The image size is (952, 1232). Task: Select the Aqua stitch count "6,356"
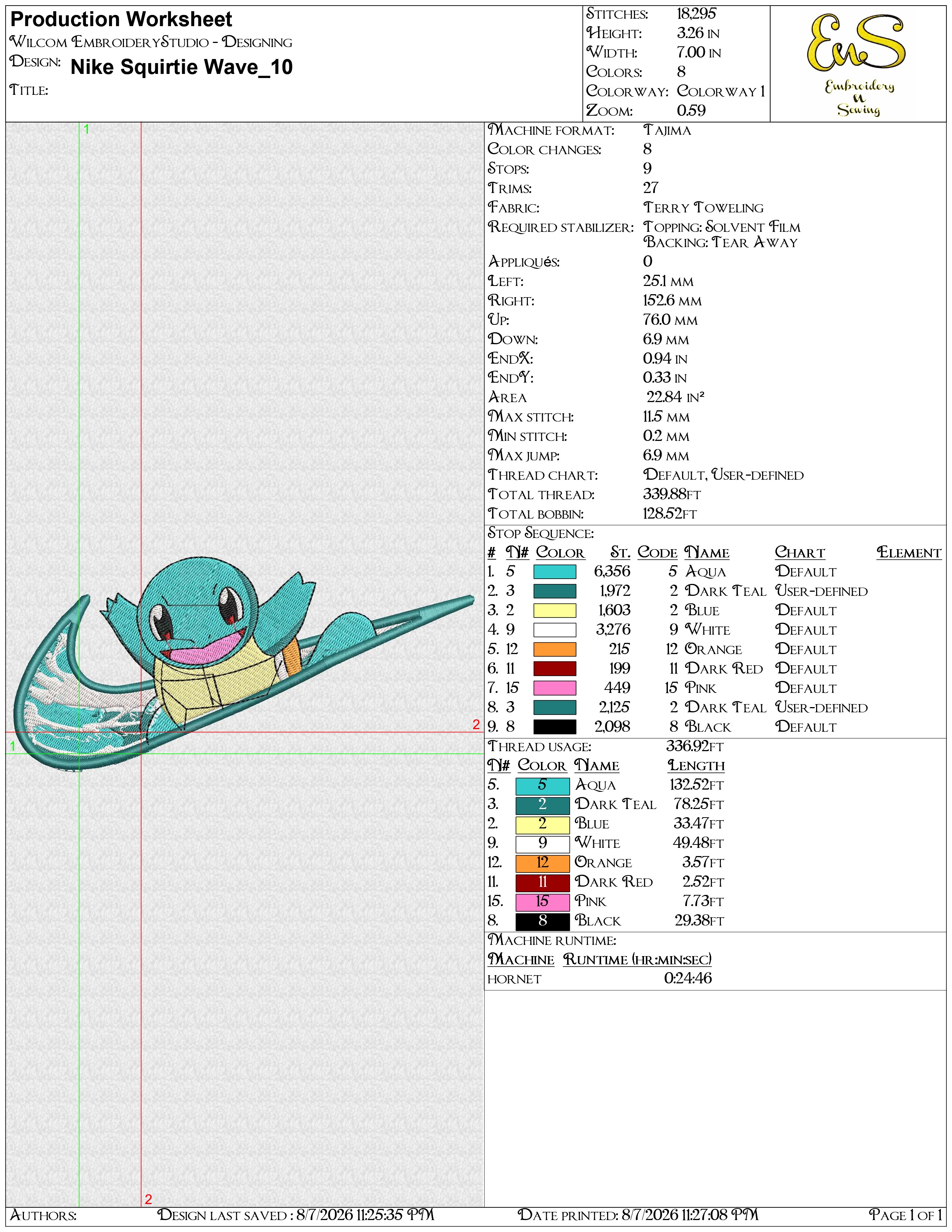click(x=612, y=572)
